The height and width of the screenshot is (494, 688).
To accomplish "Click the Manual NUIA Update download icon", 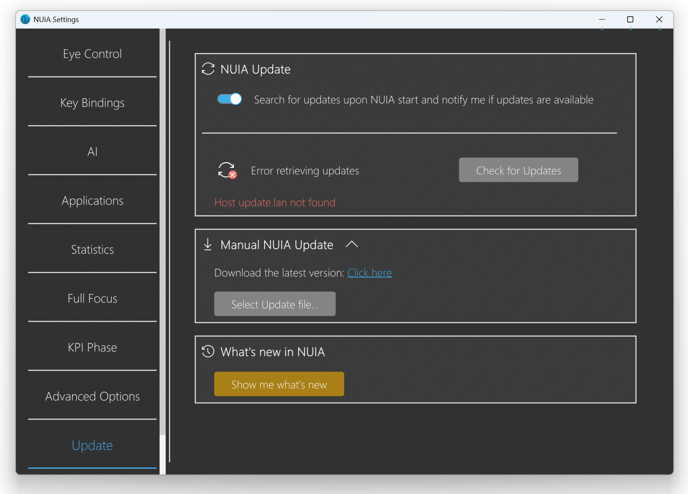I will click(208, 244).
